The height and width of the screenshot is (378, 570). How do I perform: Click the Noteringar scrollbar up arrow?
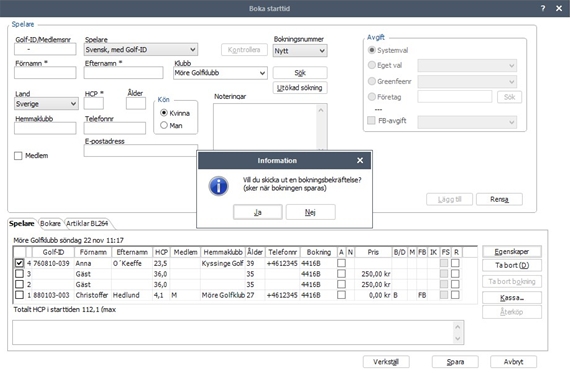point(321,110)
